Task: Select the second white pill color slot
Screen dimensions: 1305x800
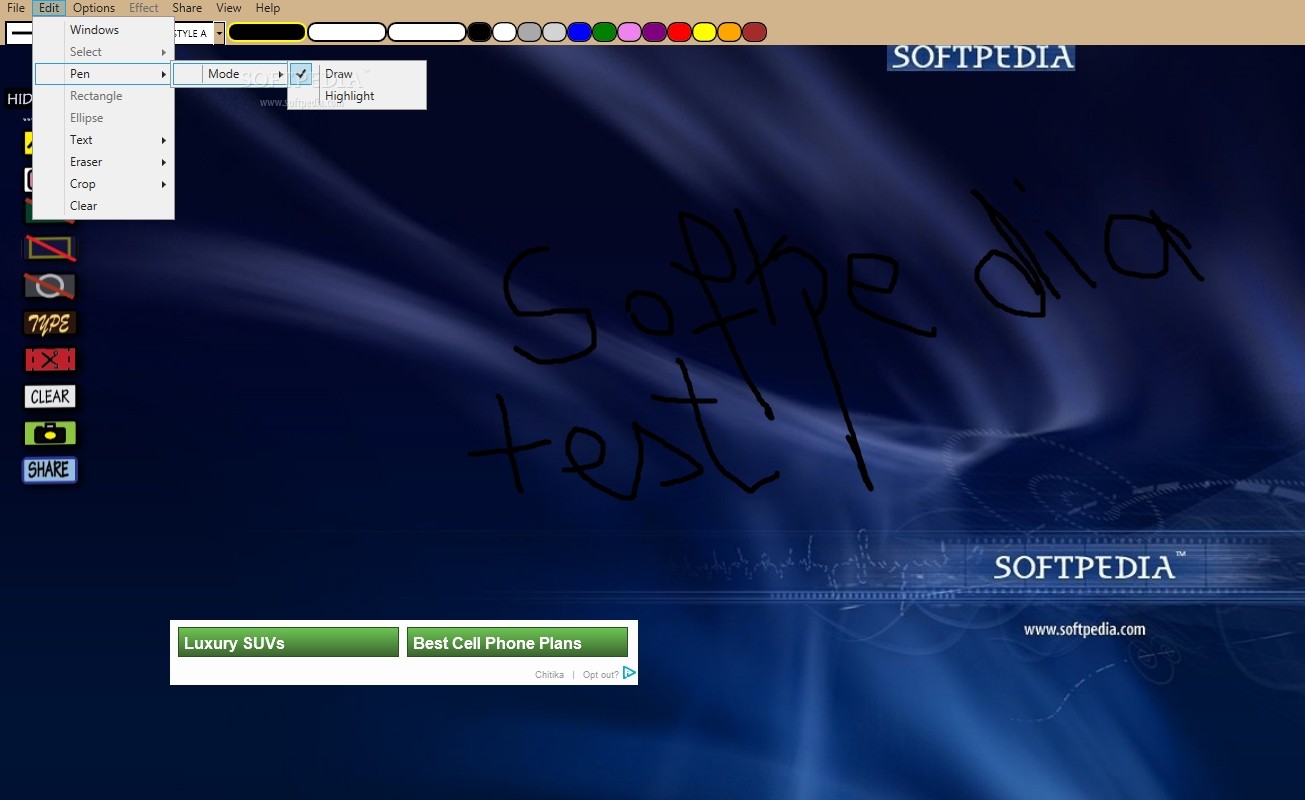Action: (x=427, y=32)
